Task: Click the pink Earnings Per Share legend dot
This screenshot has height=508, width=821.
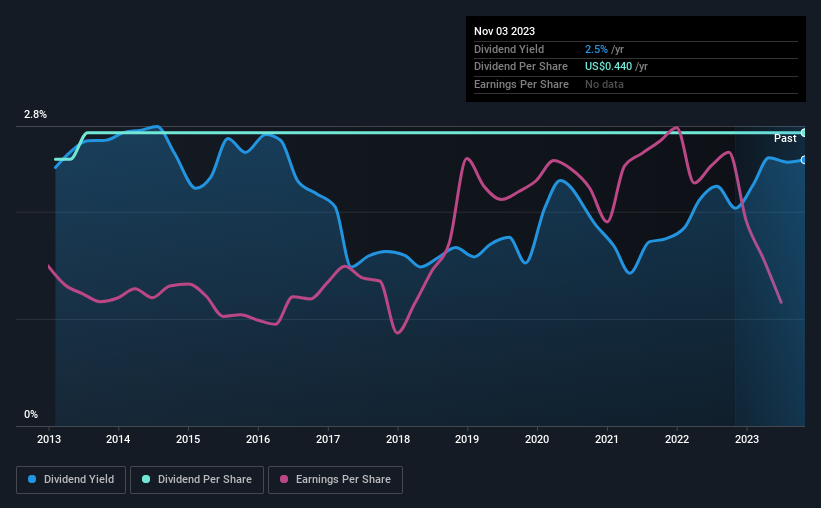Action: [x=284, y=479]
